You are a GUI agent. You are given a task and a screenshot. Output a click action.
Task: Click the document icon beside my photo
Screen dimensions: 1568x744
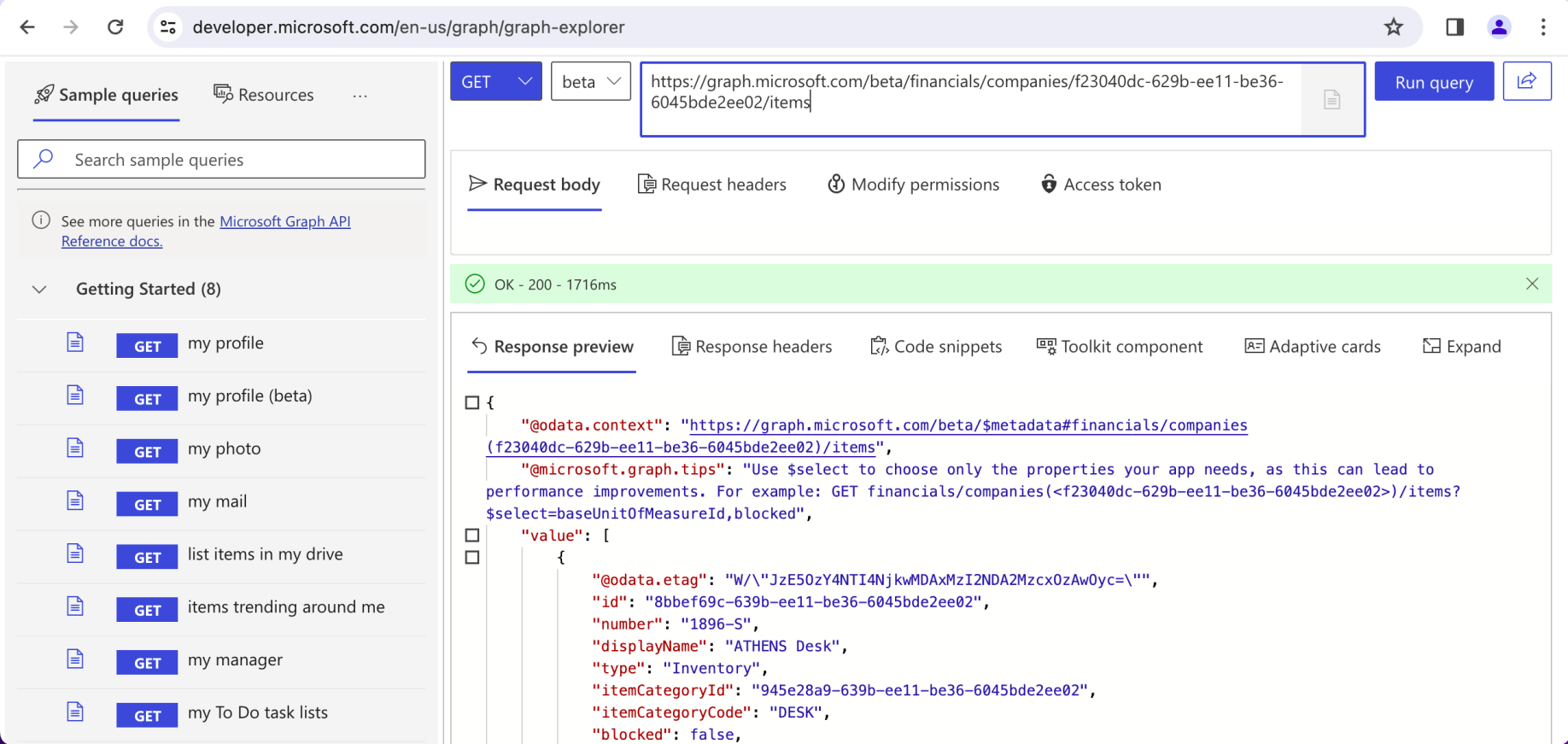(x=75, y=448)
